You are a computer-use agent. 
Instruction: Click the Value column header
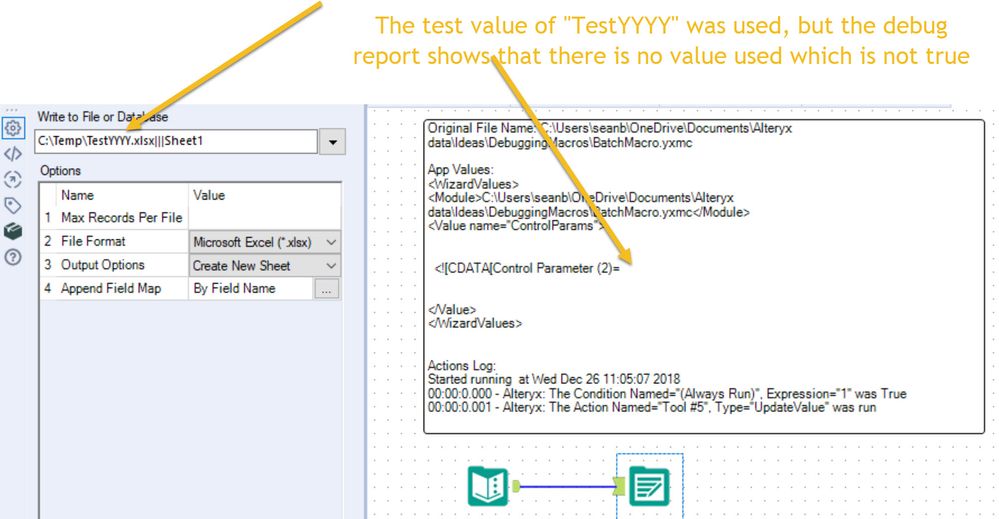point(209,196)
